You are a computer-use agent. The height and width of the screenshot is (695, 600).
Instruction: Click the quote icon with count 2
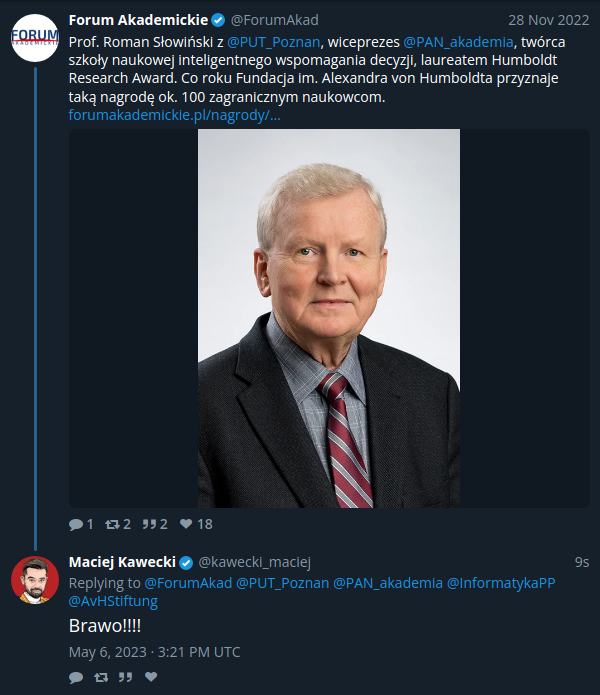149,524
